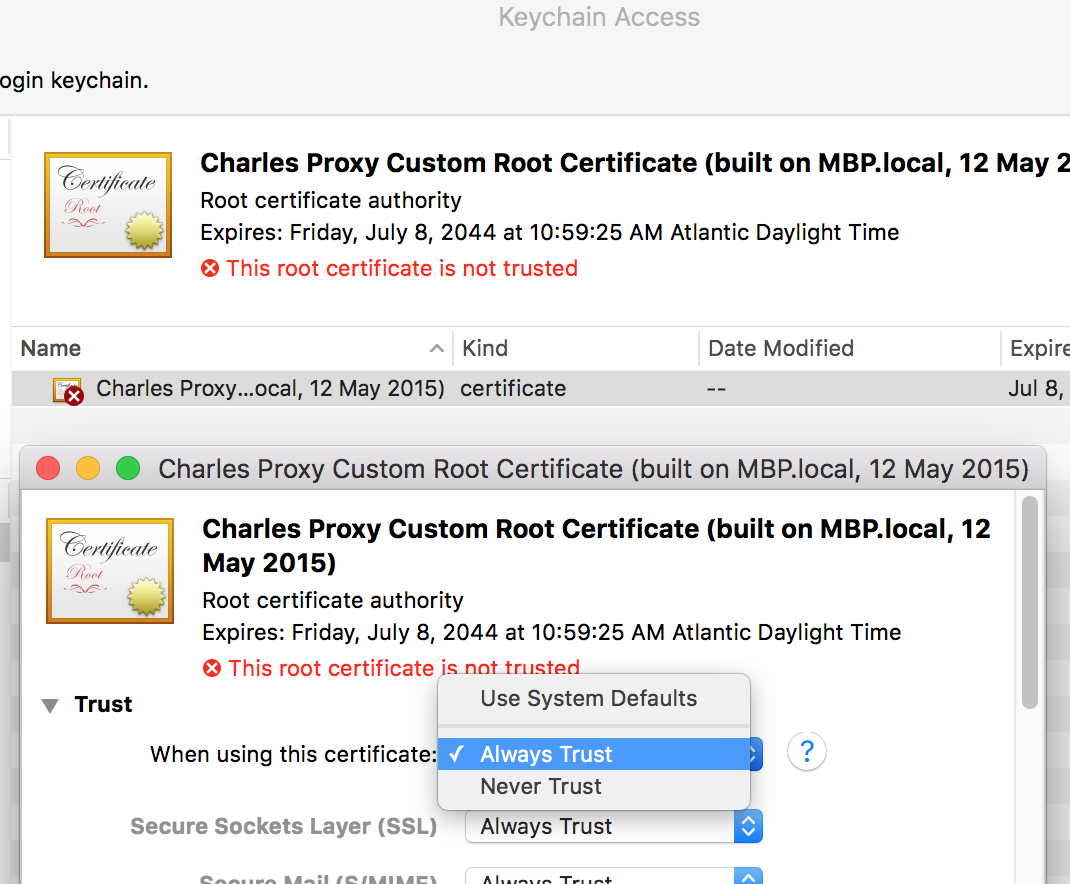Click the untrusted certificate icon in the list row
This screenshot has height=884, width=1070.
[x=68, y=391]
